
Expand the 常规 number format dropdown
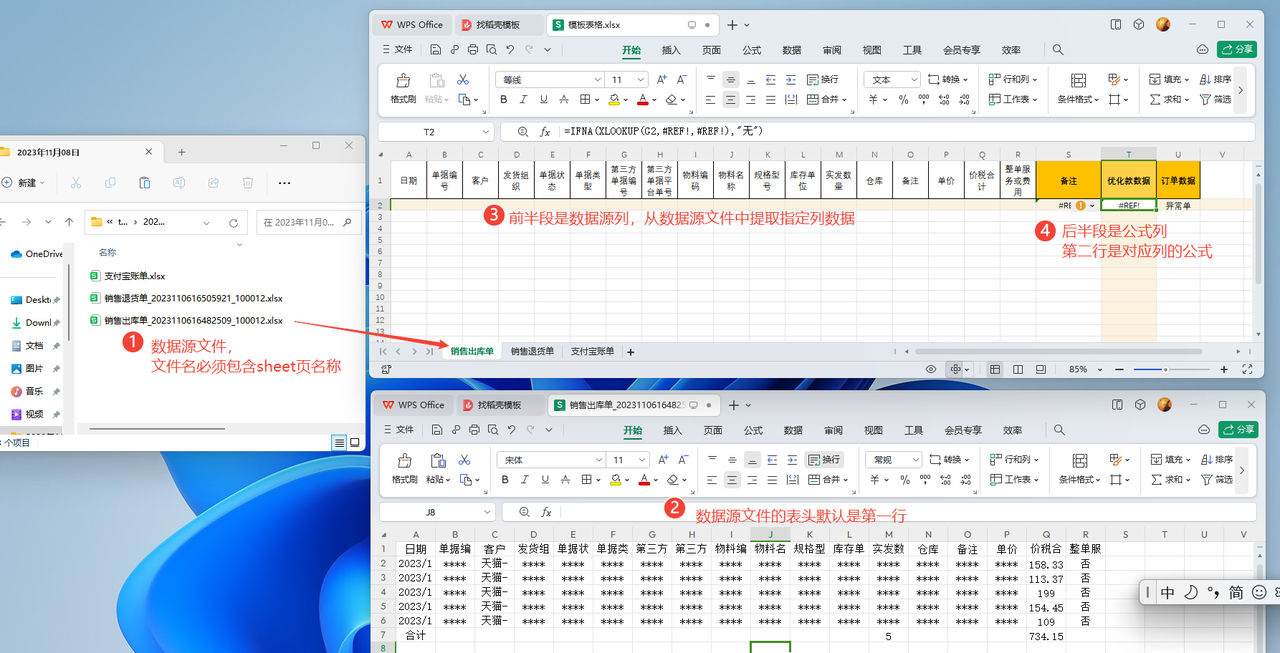coord(913,460)
